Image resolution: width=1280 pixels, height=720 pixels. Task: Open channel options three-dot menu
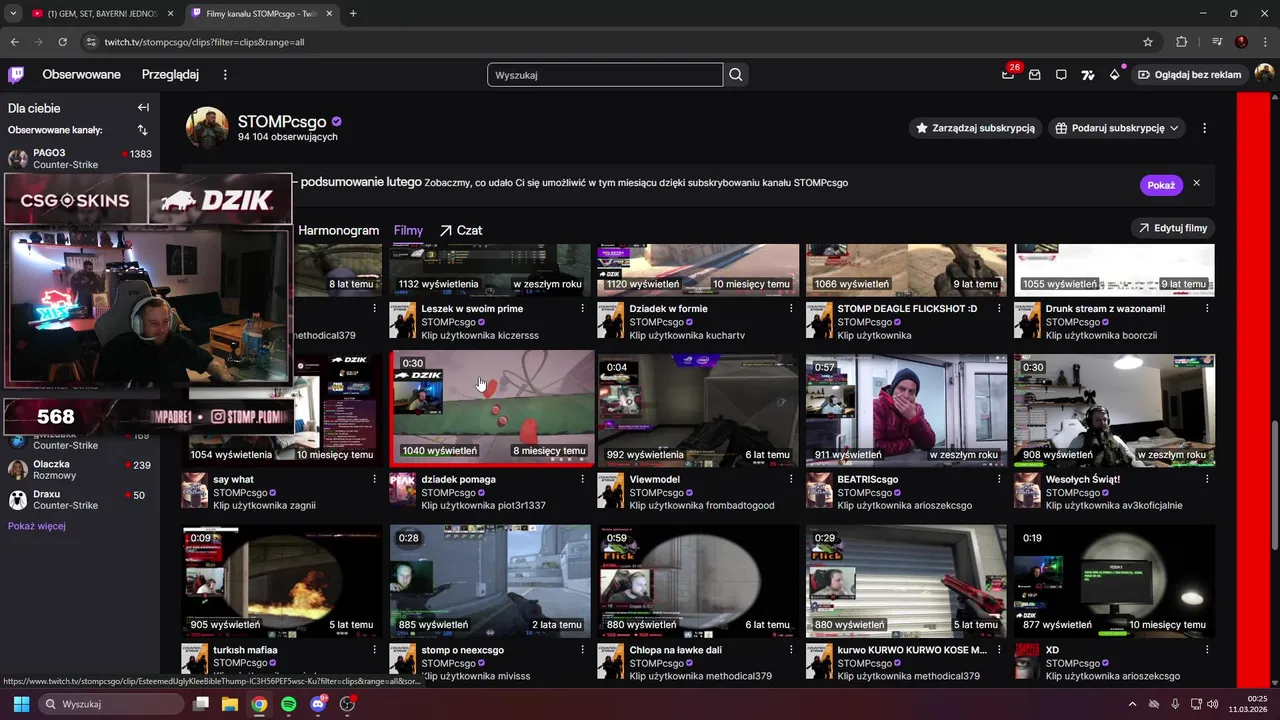point(1204,128)
